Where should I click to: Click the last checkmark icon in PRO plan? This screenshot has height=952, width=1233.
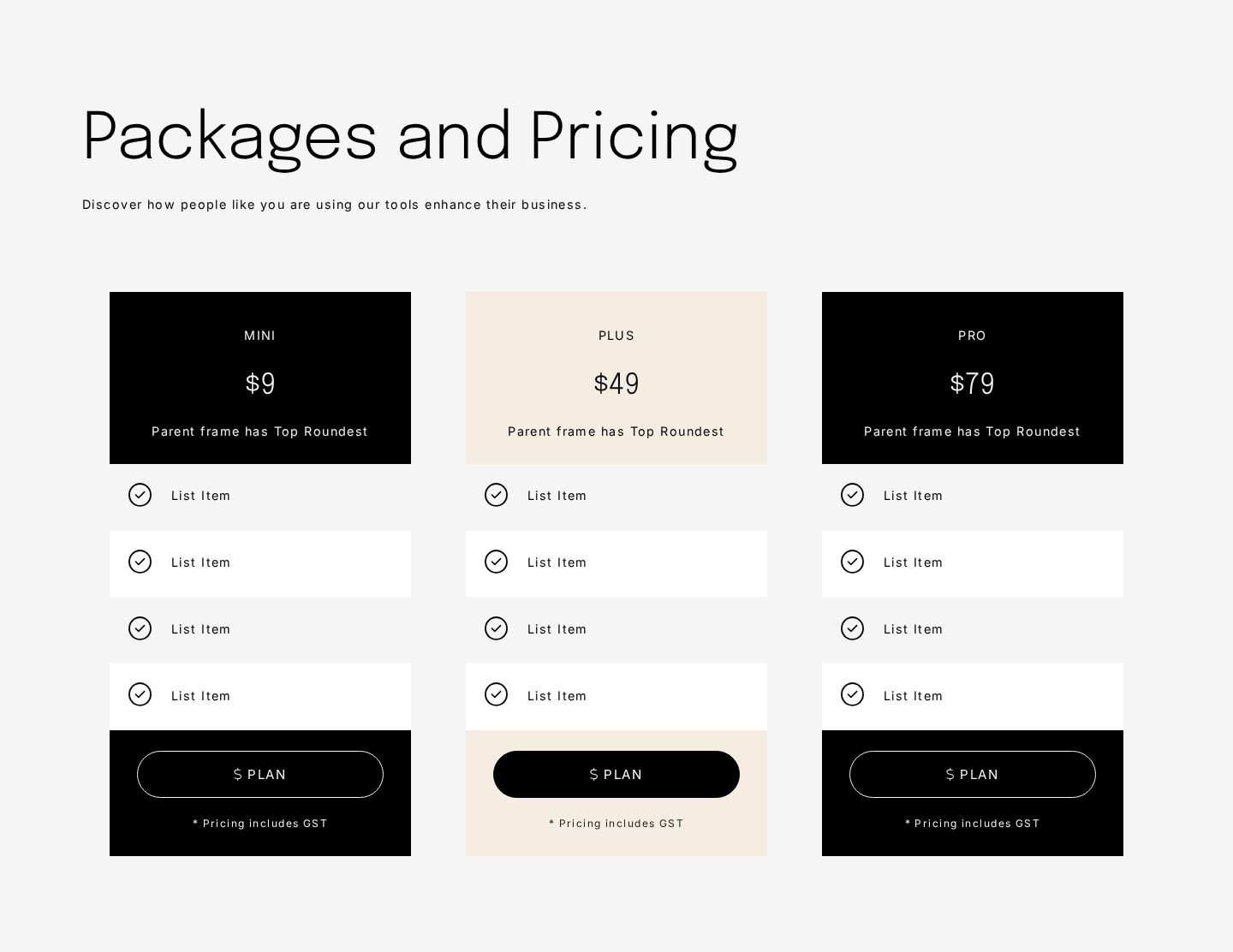pyautogui.click(x=852, y=694)
